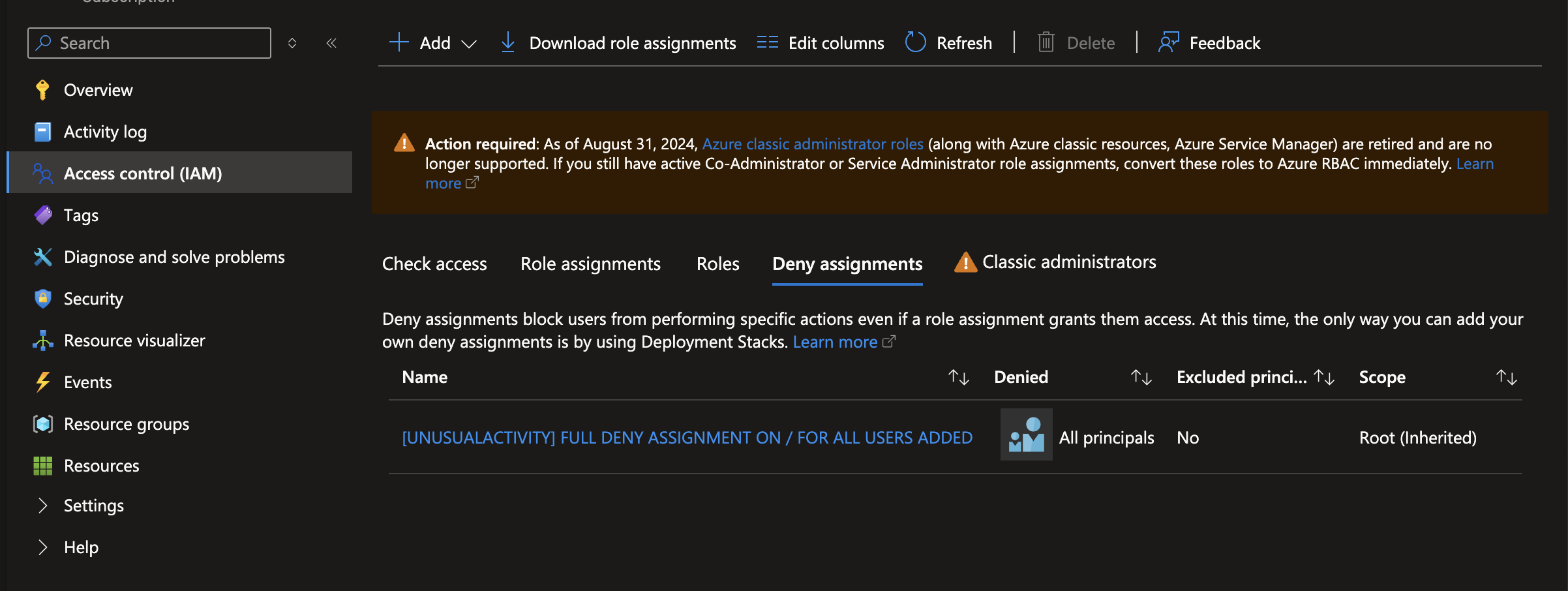Screen dimensions: 1568x591
Task: Click the Access control (IAM) people icon
Action: pos(42,174)
